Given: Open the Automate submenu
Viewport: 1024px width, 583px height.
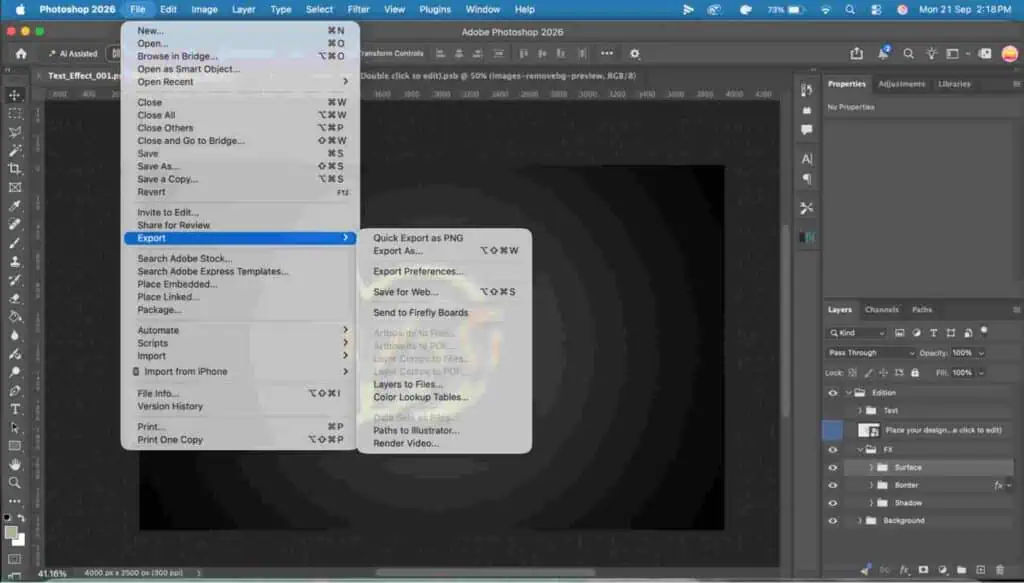Looking at the screenshot, I should [240, 330].
